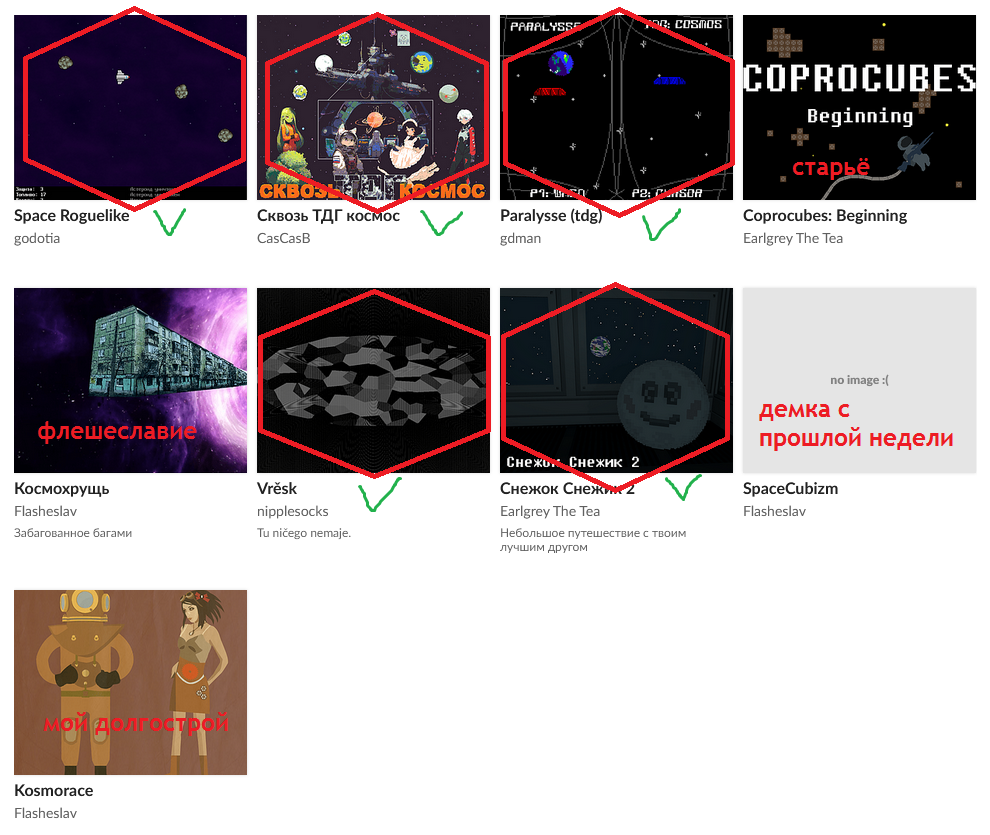The width and height of the screenshot is (990, 835).
Task: Open the Vrěsk grayscale thumbnail
Action: tap(373, 381)
